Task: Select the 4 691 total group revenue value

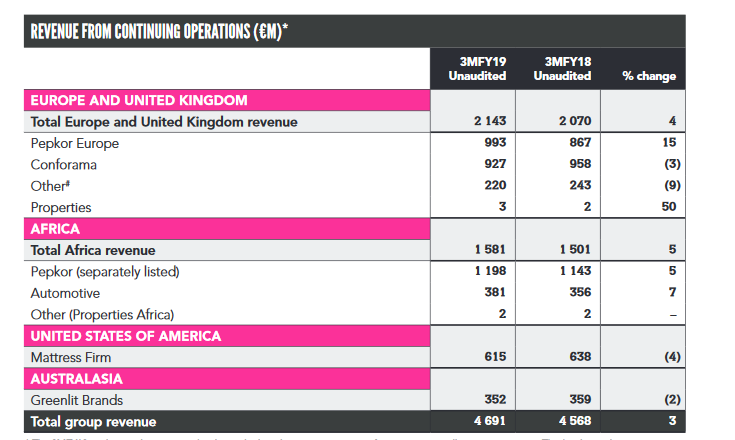Action: [490, 422]
